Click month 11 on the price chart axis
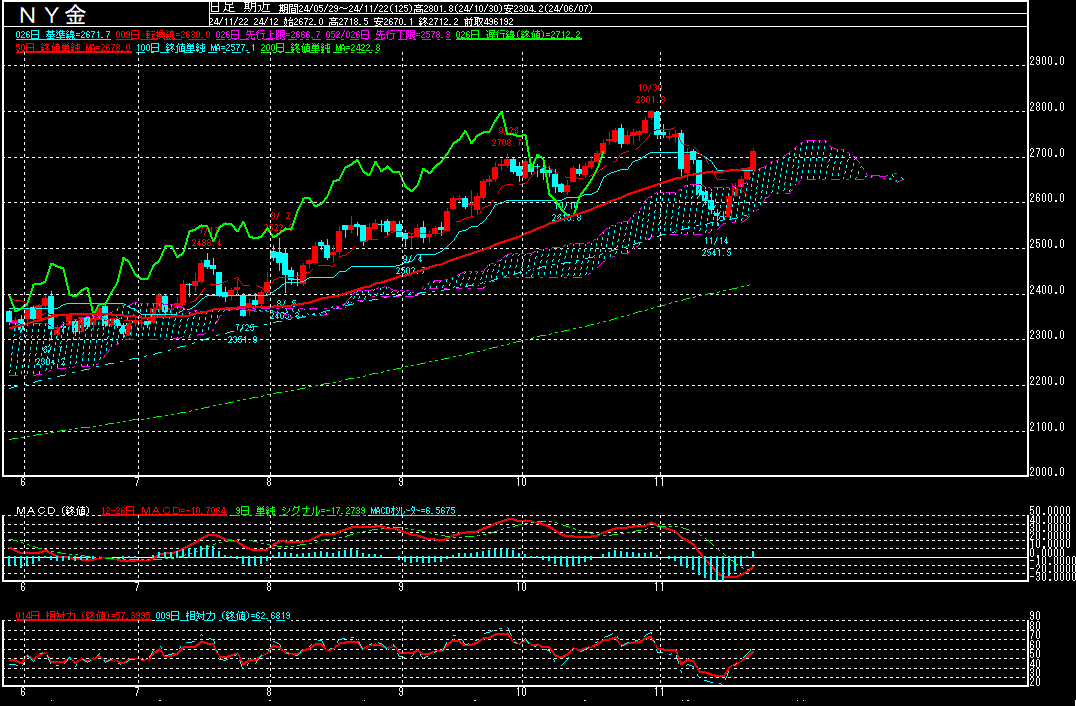Screen dimensions: 1076x706 (x=659, y=482)
